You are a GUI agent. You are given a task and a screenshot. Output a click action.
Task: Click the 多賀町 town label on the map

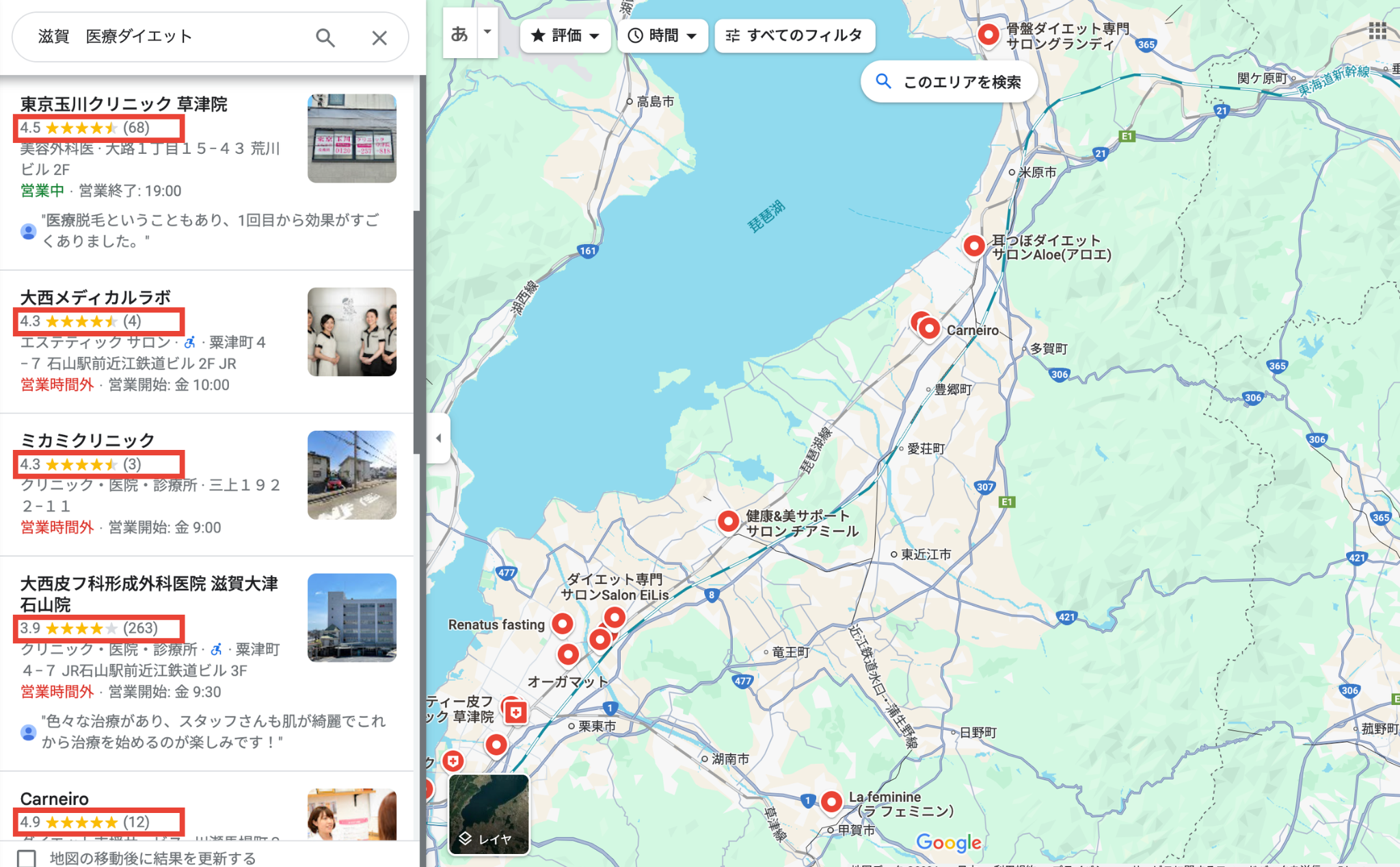[x=1049, y=349]
